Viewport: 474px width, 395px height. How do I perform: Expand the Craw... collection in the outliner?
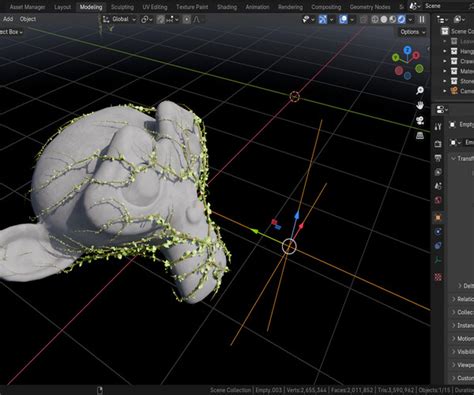point(445,61)
